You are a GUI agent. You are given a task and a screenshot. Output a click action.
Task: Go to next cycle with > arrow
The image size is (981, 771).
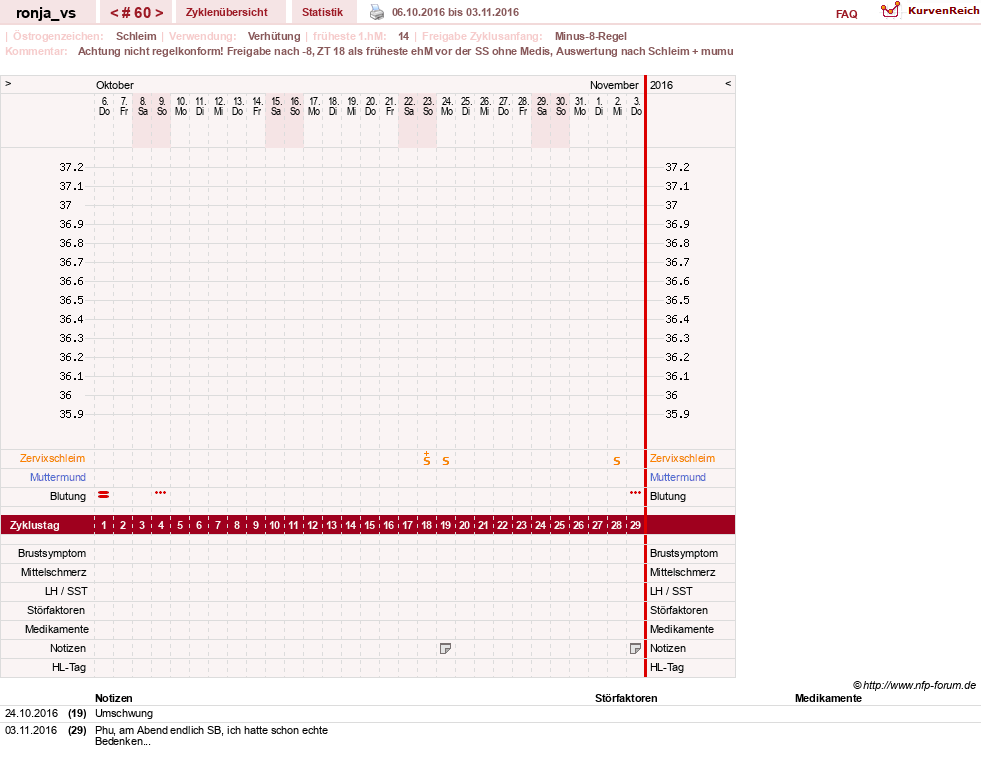pos(159,13)
